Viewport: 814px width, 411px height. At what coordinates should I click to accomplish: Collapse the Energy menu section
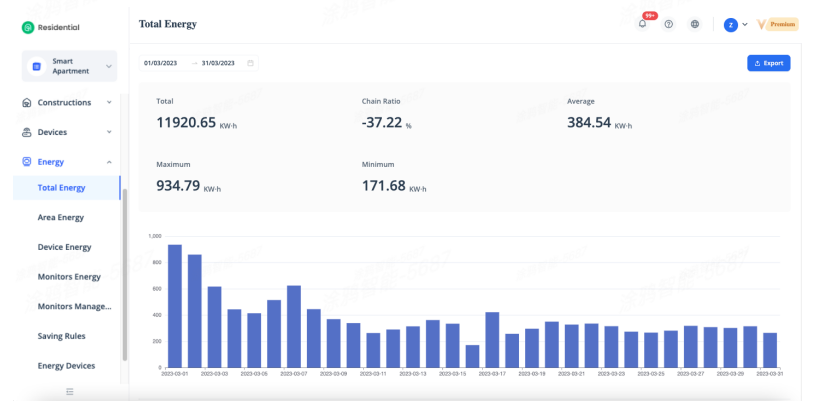(108, 162)
